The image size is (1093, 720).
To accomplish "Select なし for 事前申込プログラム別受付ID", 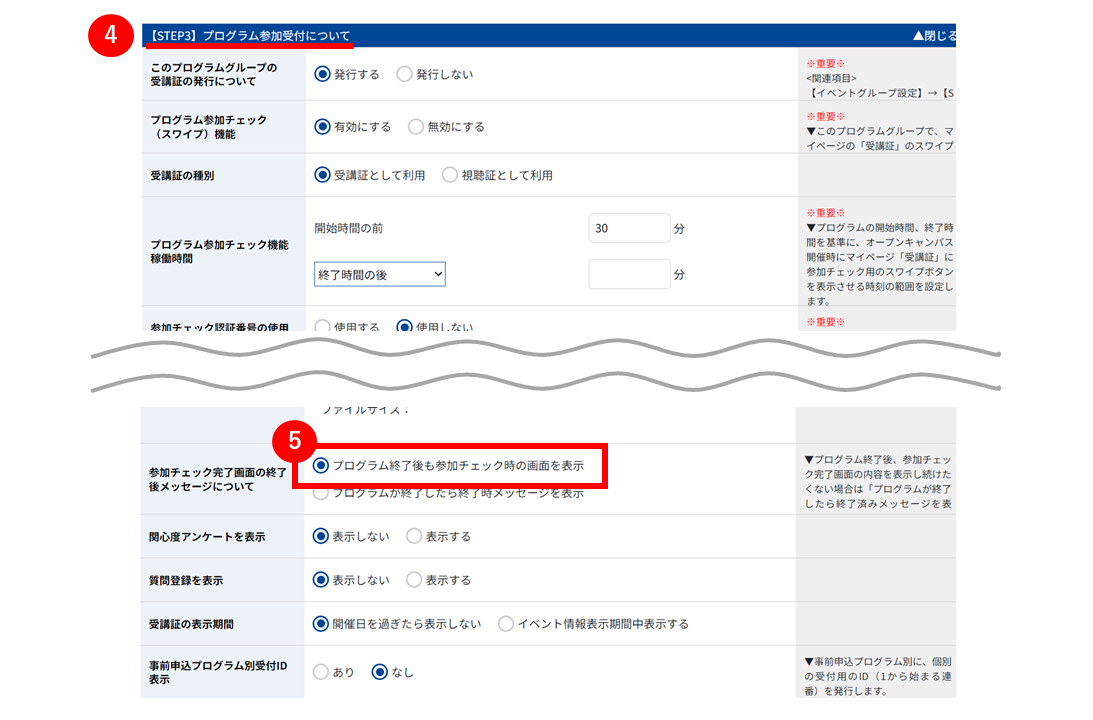I will pos(380,672).
